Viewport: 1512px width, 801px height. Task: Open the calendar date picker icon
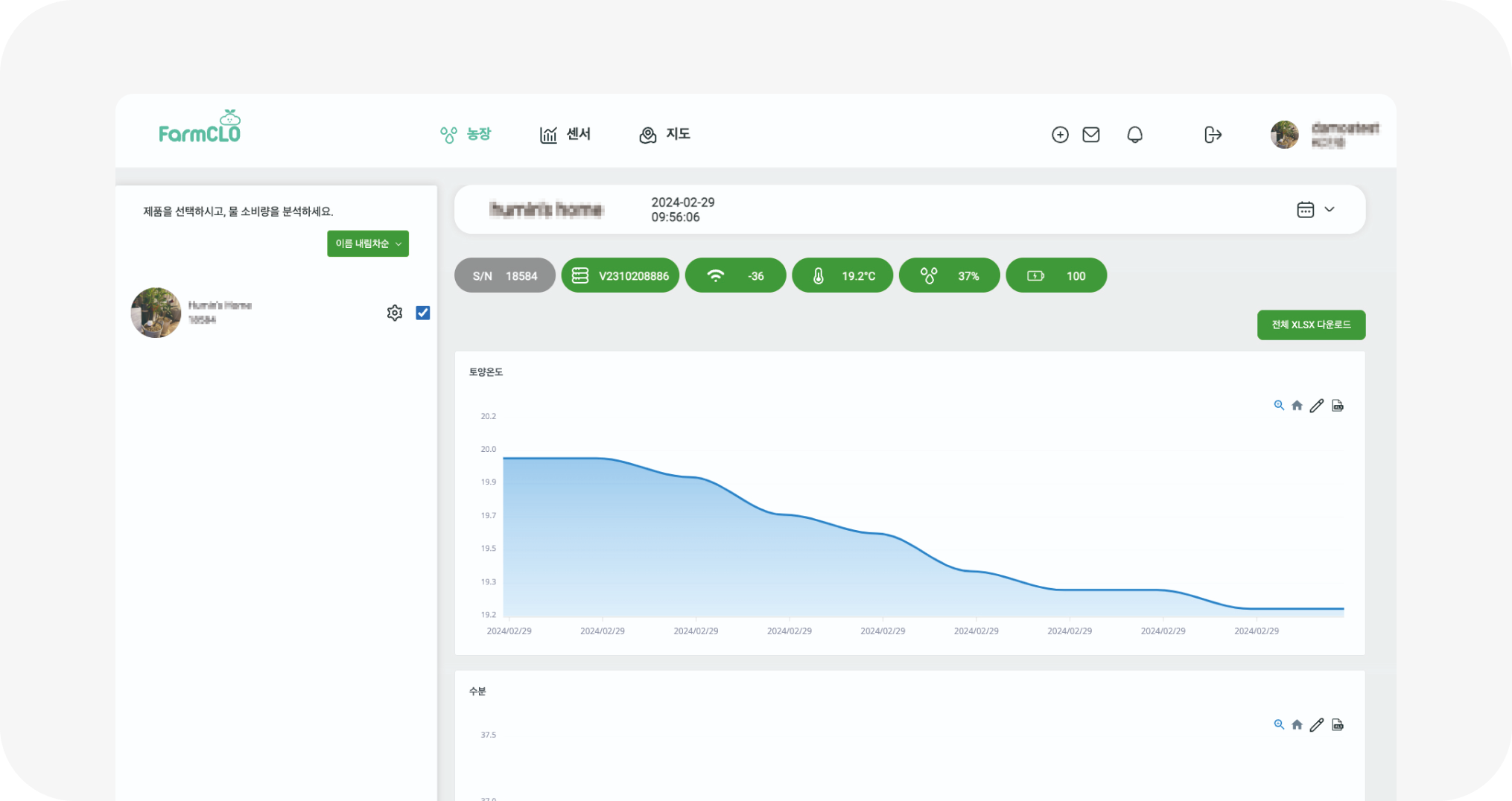(1305, 209)
